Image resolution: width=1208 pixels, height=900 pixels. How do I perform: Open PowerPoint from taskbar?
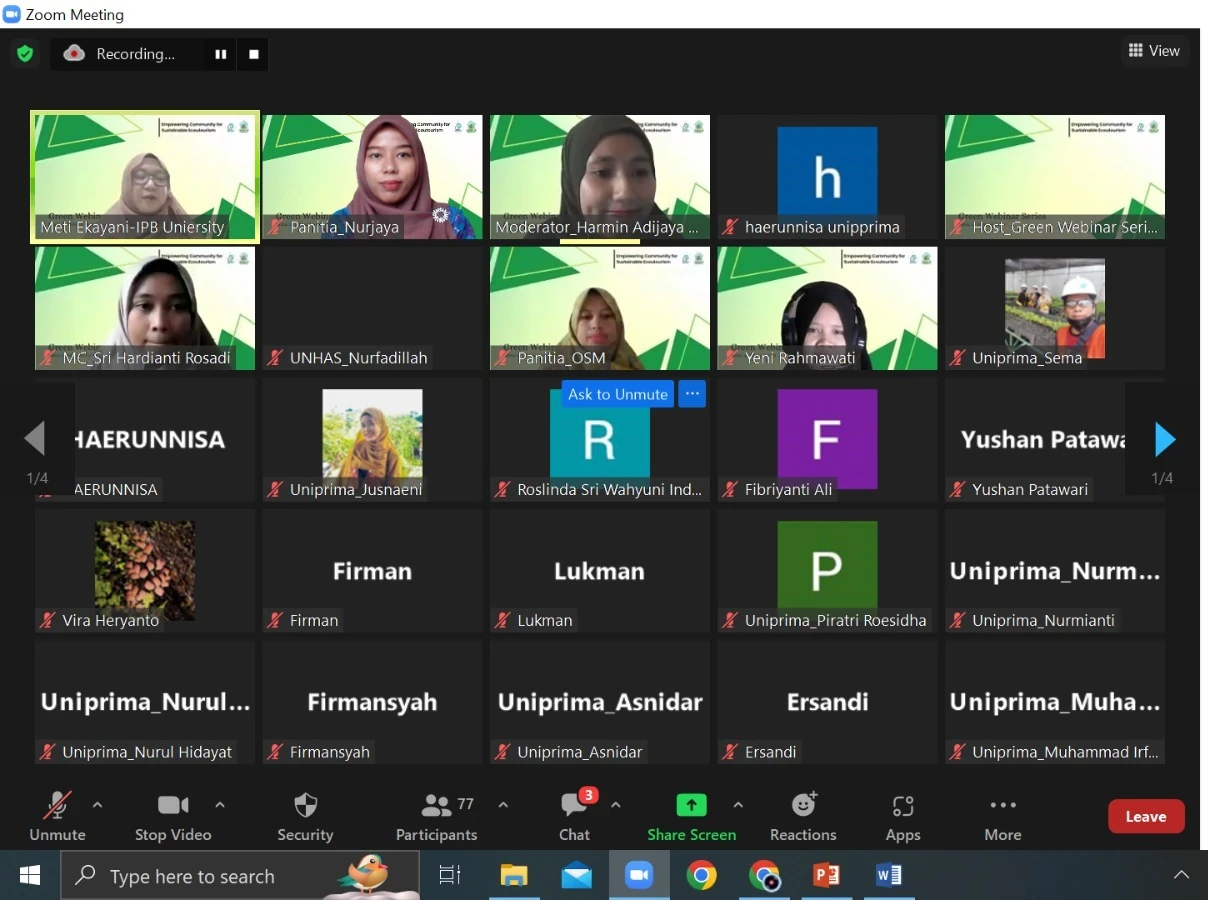(826, 876)
